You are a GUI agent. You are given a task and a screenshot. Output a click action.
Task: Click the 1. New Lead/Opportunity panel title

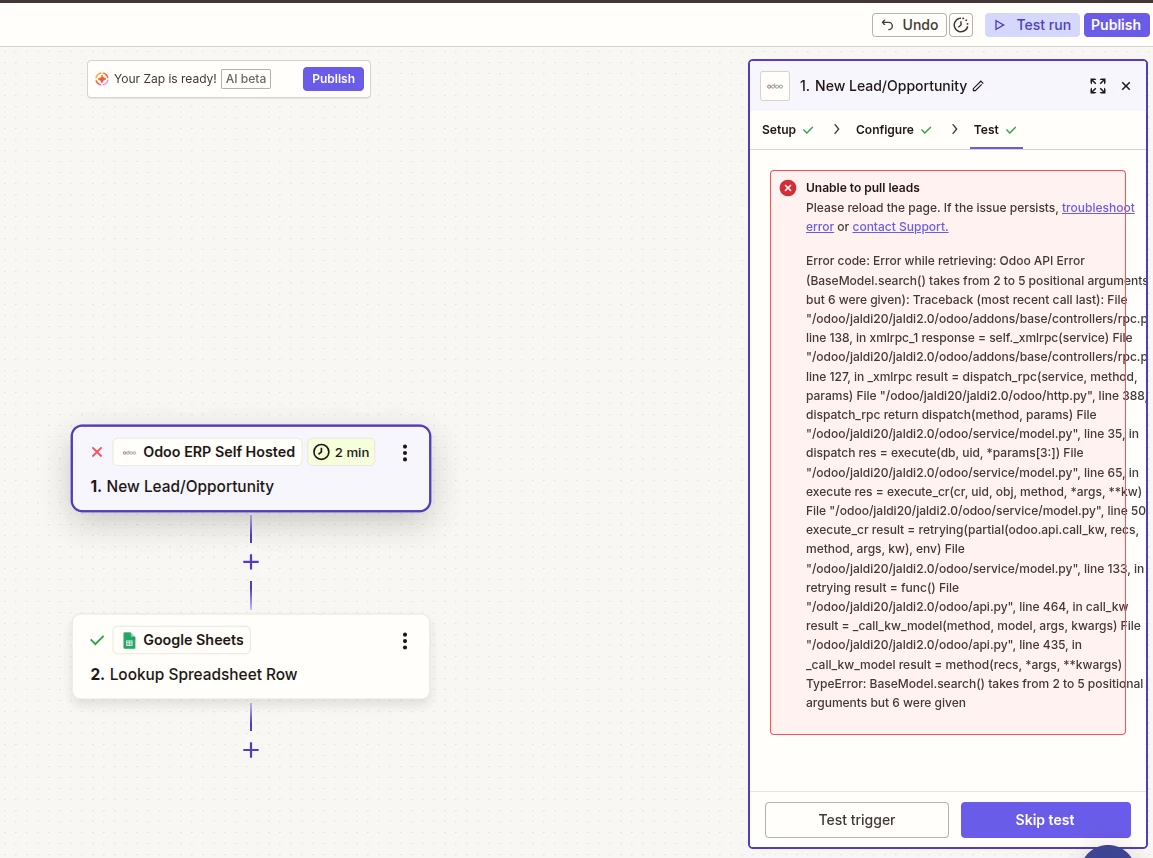[883, 86]
